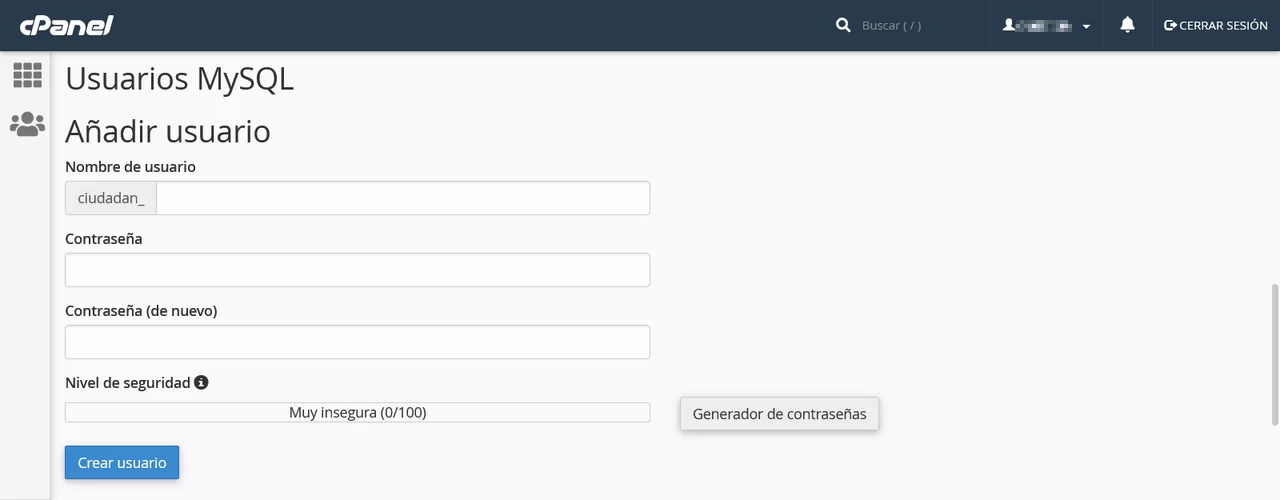Click the Contraseña input field
The image size is (1280, 500).
pyautogui.click(x=357, y=270)
